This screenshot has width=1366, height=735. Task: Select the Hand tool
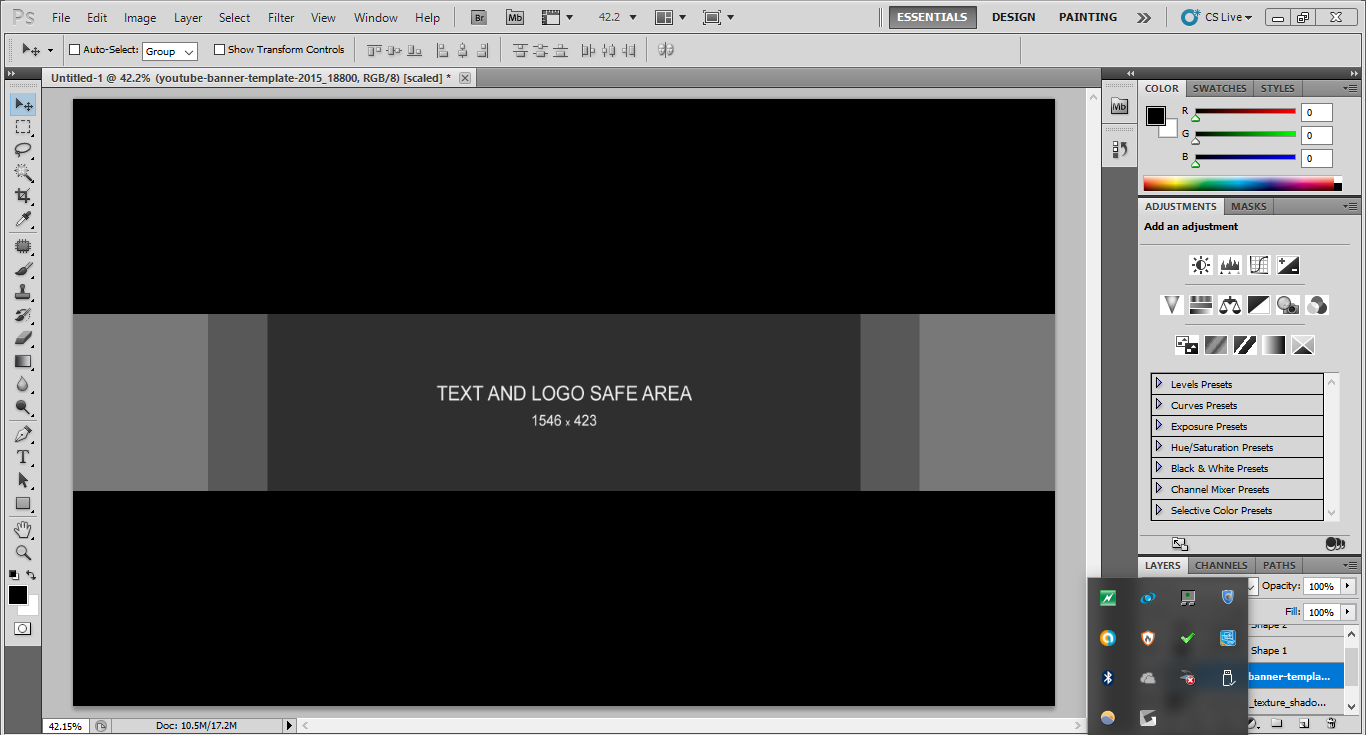23,529
